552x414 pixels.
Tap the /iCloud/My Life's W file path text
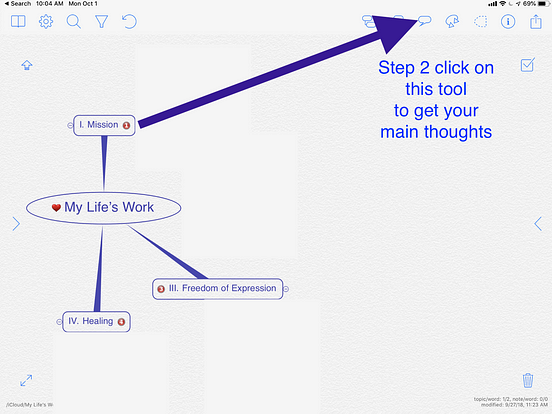click(29, 405)
